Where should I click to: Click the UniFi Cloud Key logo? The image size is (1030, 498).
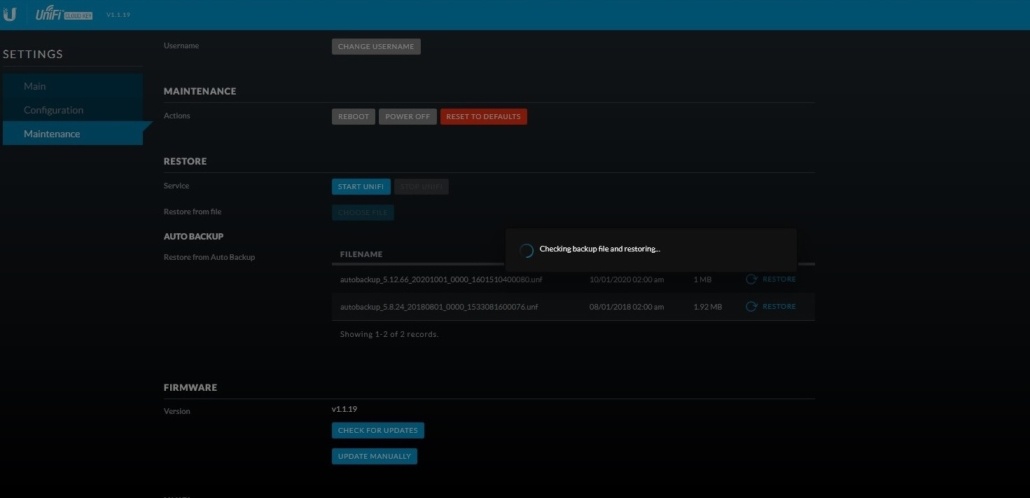coord(64,14)
